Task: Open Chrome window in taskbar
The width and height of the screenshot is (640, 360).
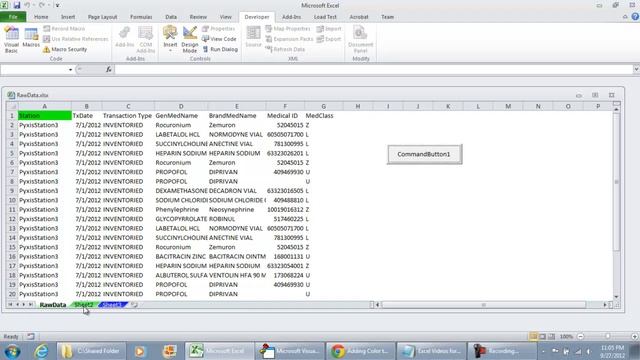Action: point(360,351)
